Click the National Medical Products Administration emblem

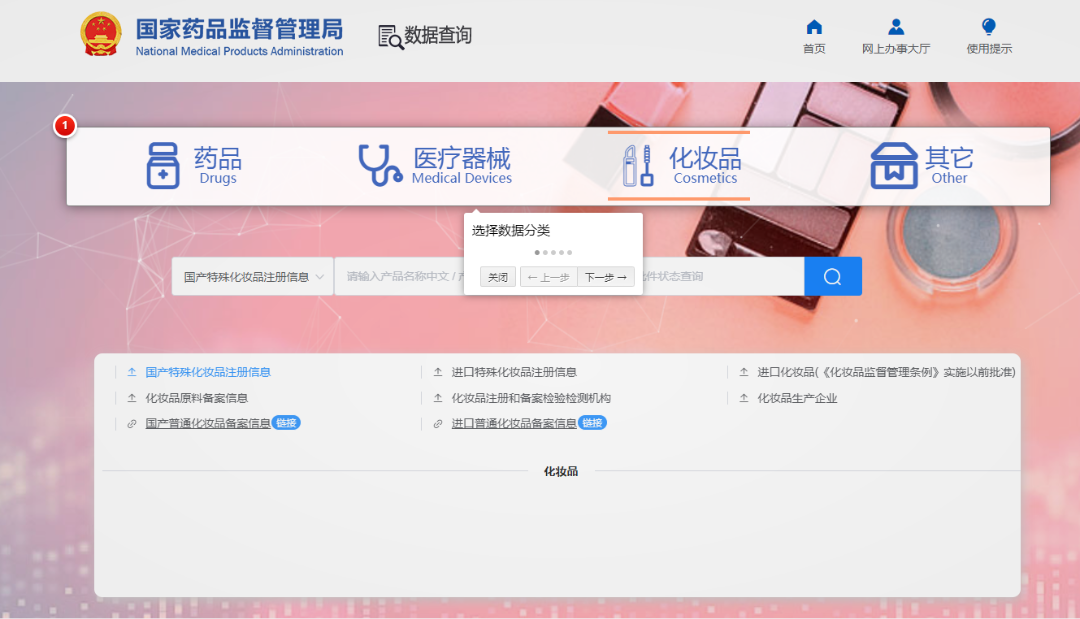tap(101, 34)
